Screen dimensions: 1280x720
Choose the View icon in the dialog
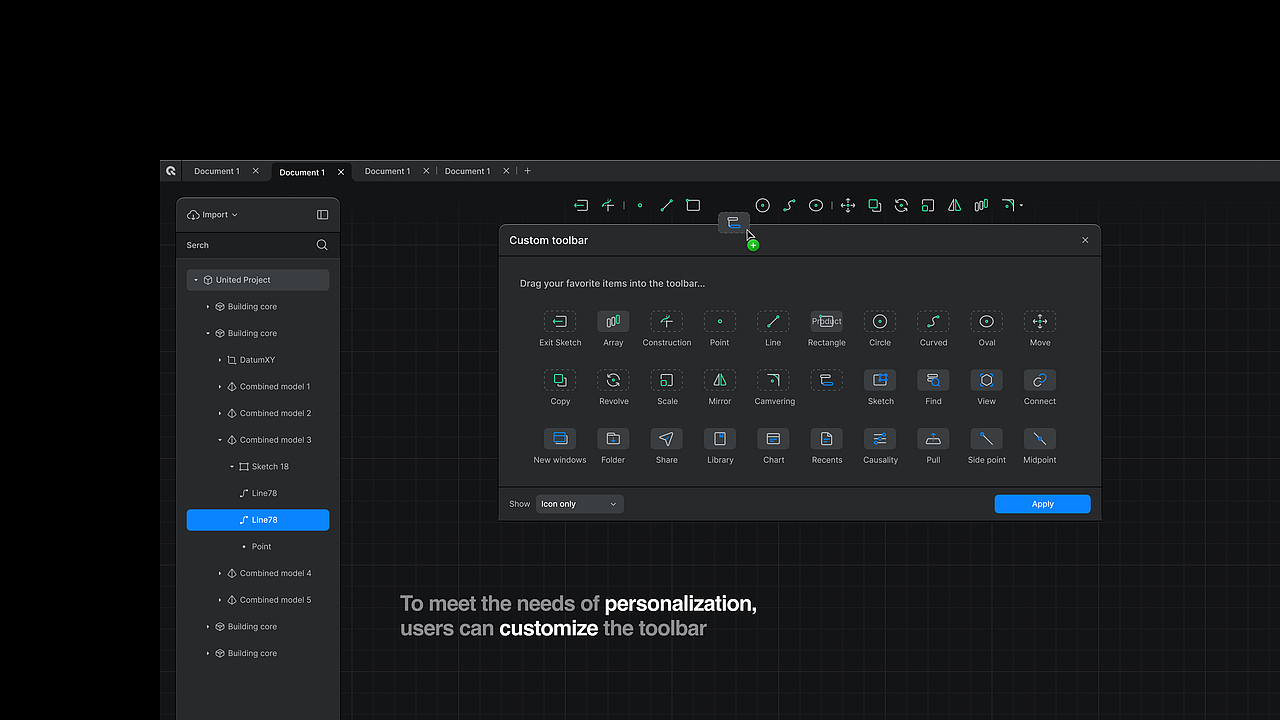point(987,380)
